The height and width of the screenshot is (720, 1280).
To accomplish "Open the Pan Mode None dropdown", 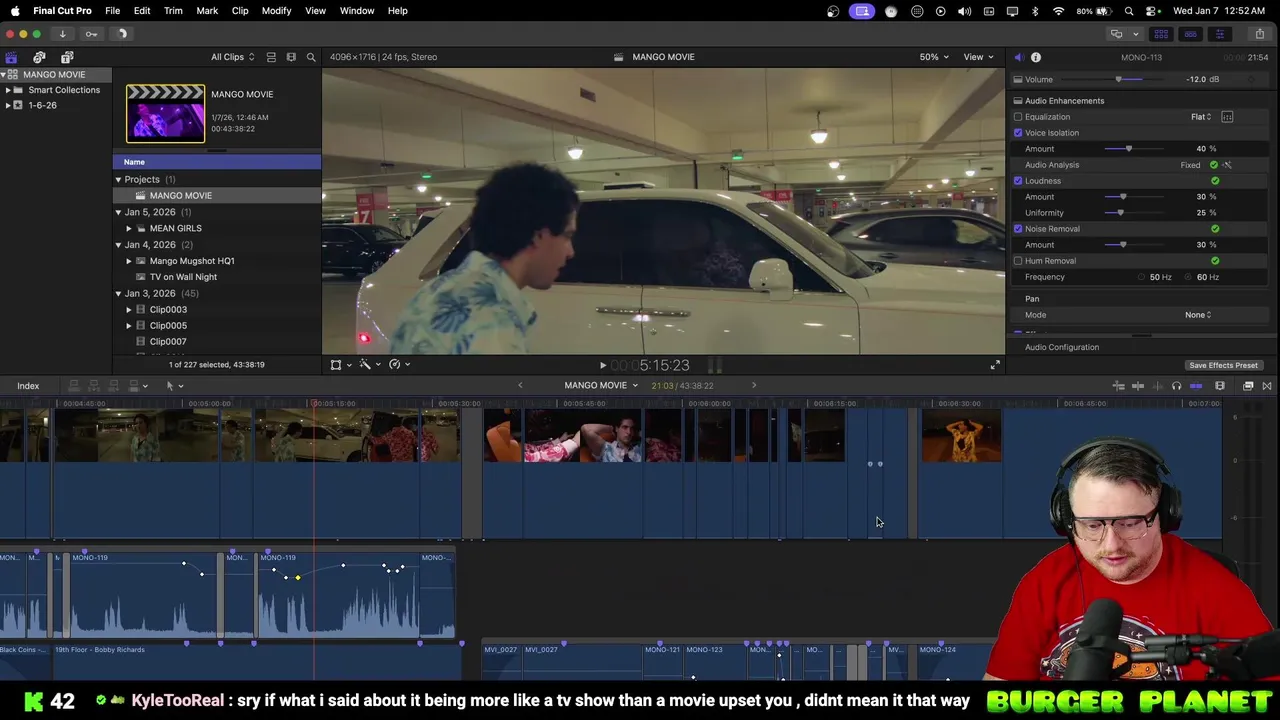I will point(1198,315).
